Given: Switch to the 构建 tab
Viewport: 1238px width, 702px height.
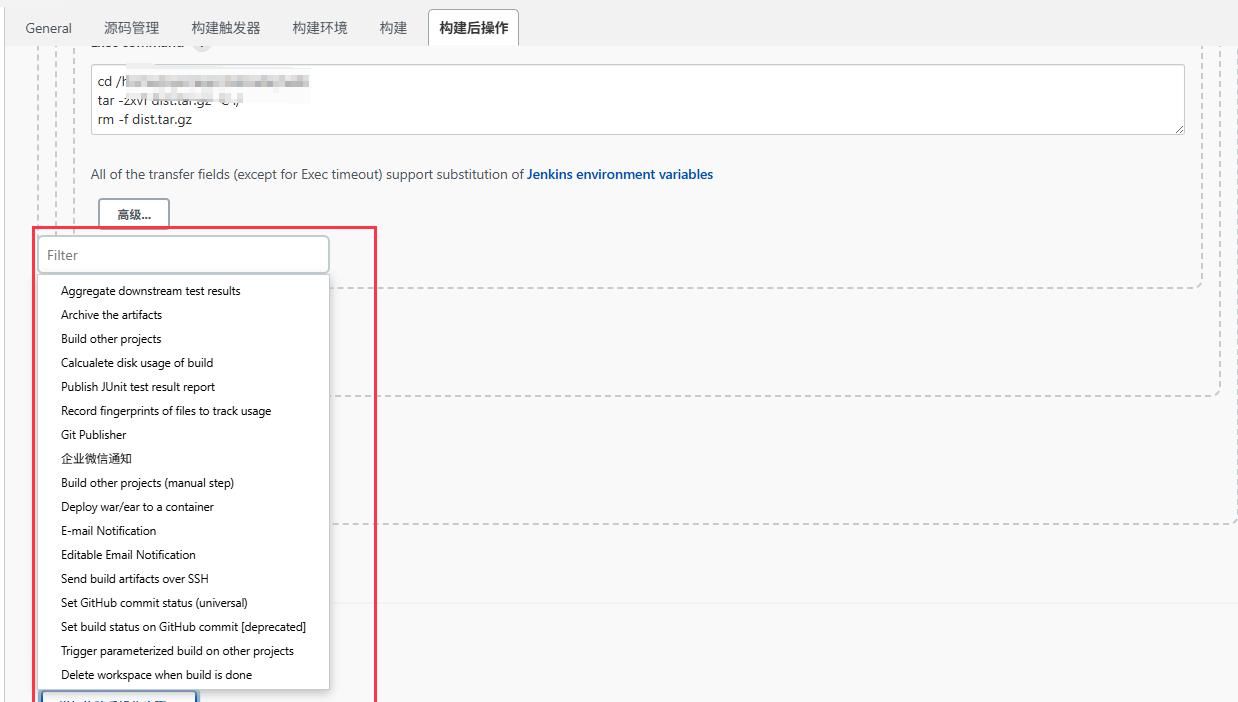Looking at the screenshot, I should [392, 28].
